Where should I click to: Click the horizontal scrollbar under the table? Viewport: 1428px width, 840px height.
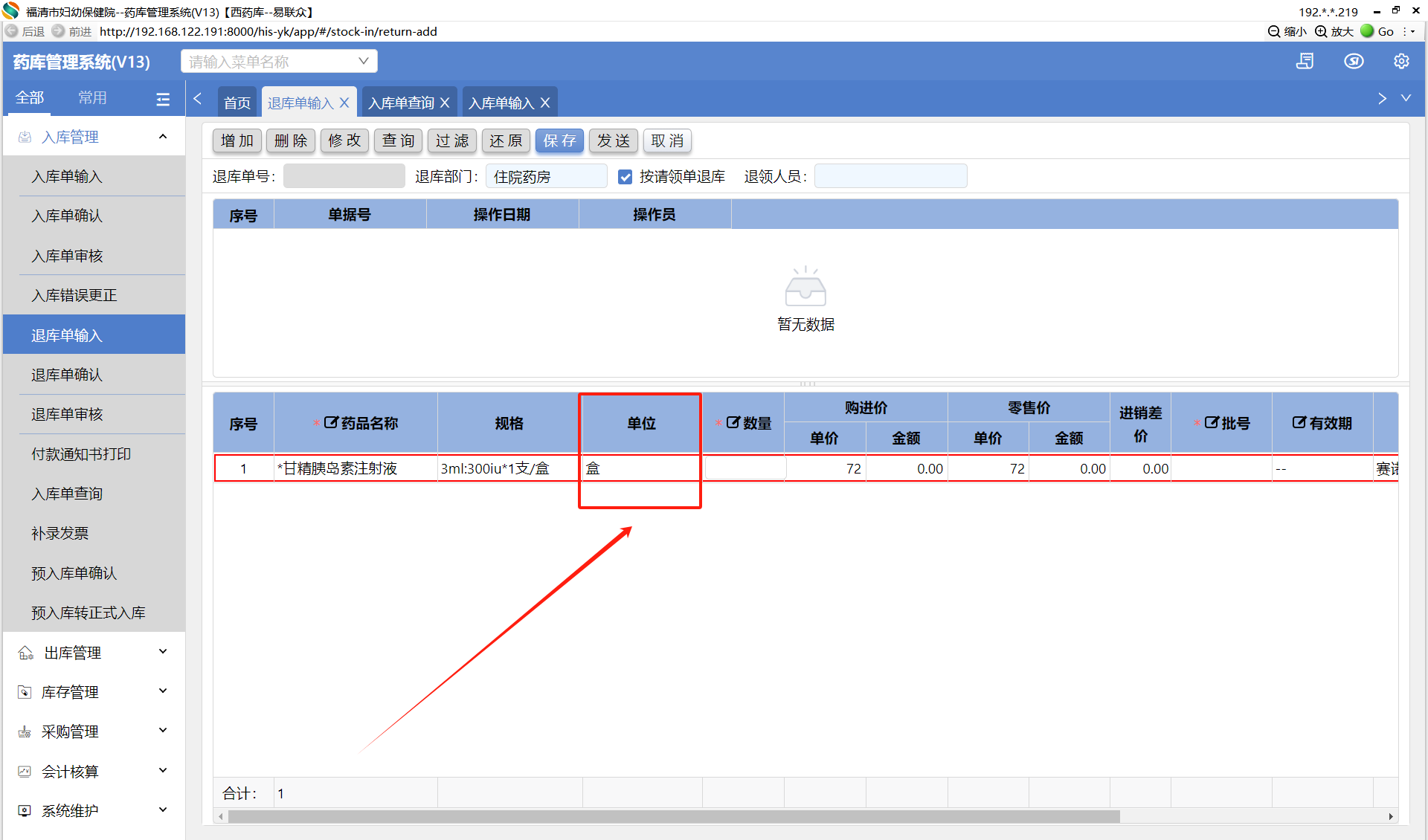coord(673,816)
